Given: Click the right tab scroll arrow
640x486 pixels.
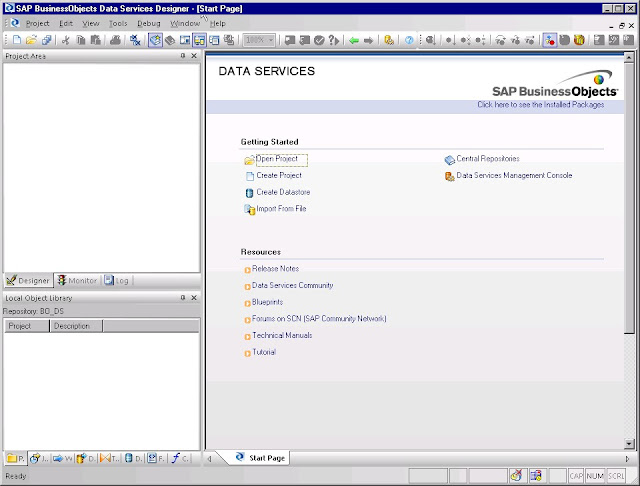Looking at the screenshot, I should [x=628, y=459].
